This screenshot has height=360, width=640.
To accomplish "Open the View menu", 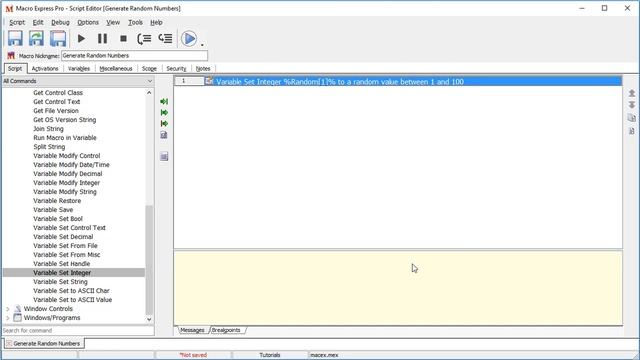I will click(113, 22).
